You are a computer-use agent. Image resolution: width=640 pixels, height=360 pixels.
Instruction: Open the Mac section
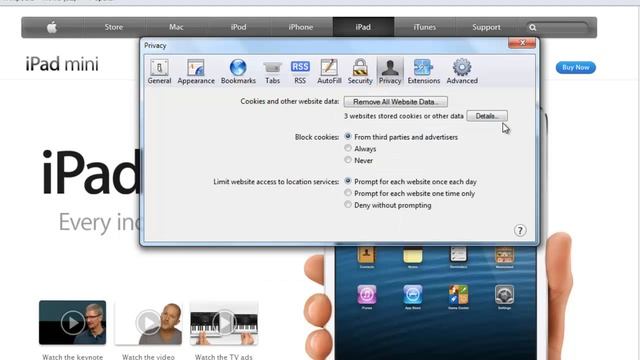coord(176,27)
